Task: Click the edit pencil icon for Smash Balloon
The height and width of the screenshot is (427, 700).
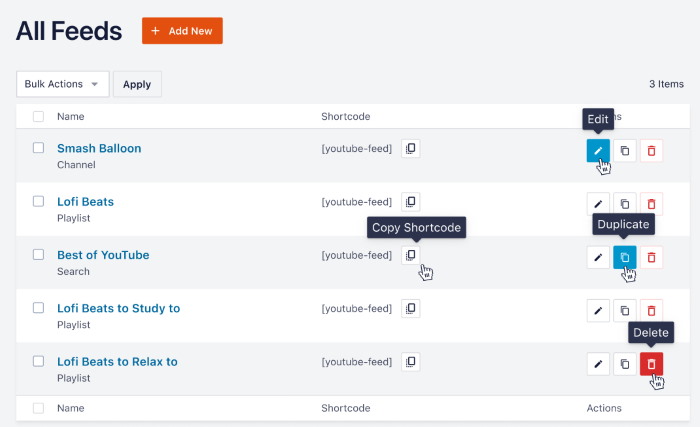Action: pyautogui.click(x=597, y=150)
